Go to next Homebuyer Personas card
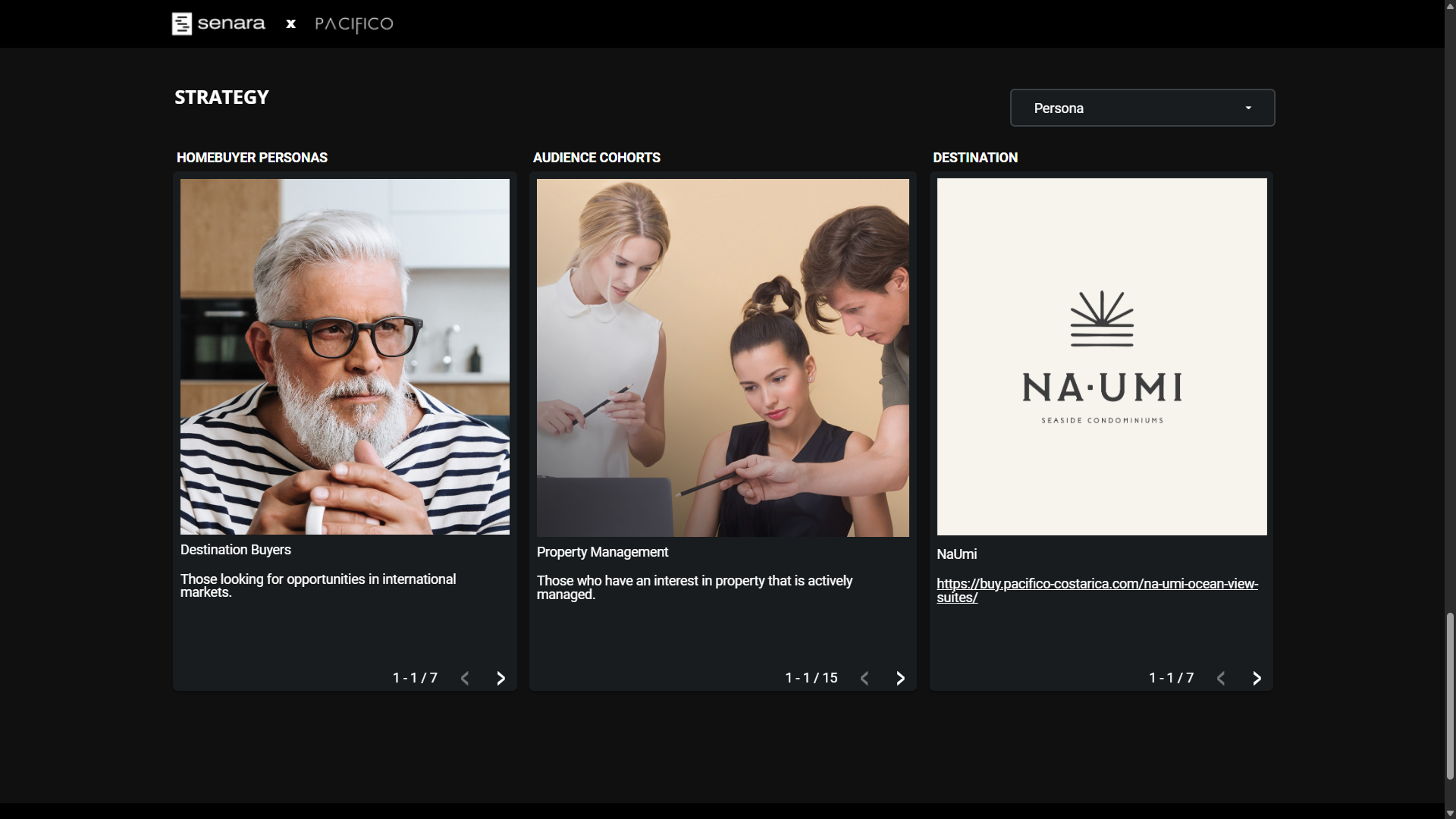1456x819 pixels. (500, 678)
